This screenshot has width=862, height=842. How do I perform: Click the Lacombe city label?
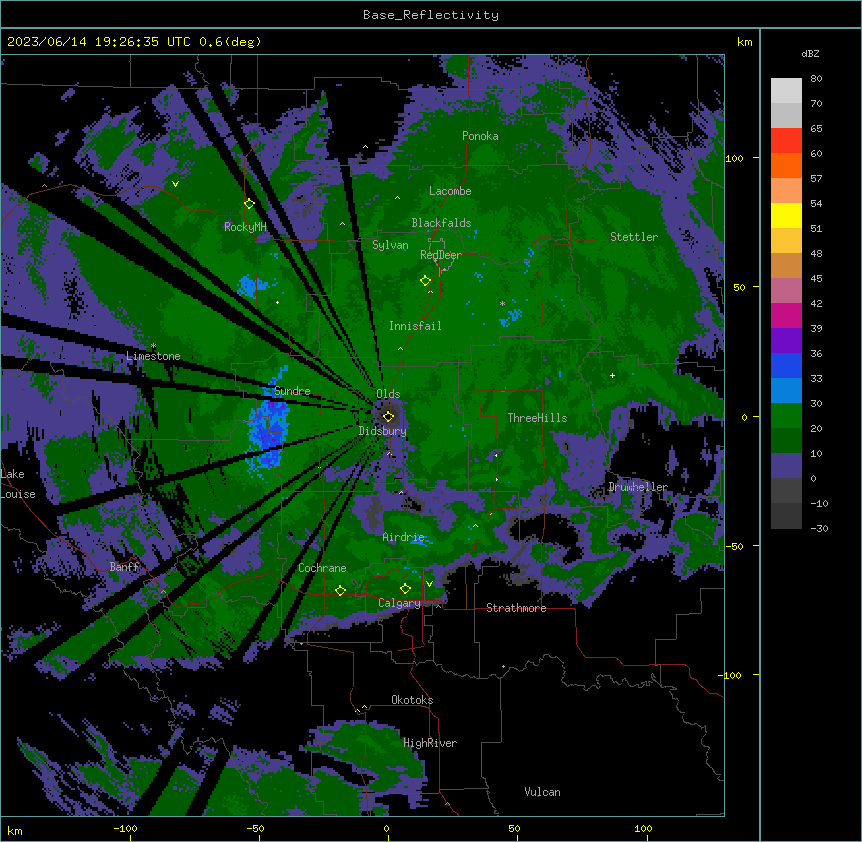pyautogui.click(x=450, y=191)
